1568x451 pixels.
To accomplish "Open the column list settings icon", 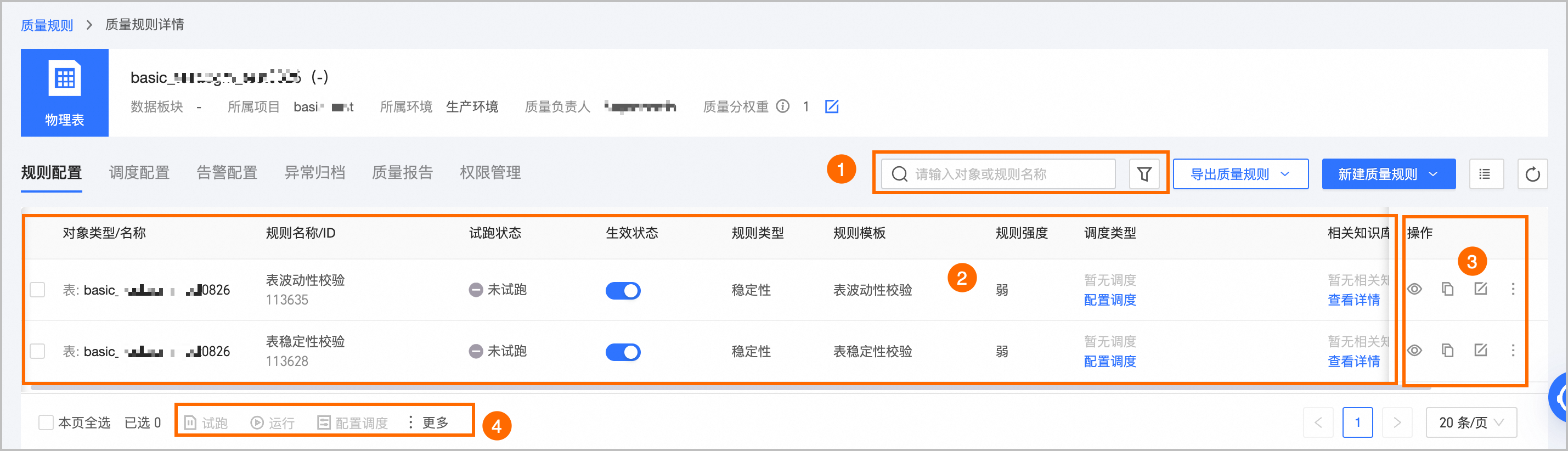I will [x=1486, y=174].
